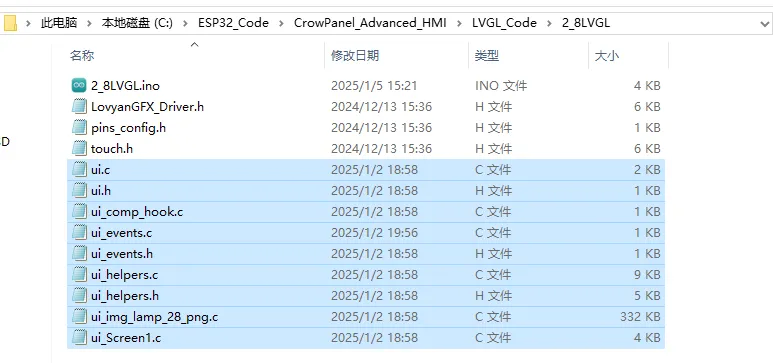Viewport: 773px width, 363px height.
Task: Click the pins_config.h file icon
Action: (x=79, y=128)
